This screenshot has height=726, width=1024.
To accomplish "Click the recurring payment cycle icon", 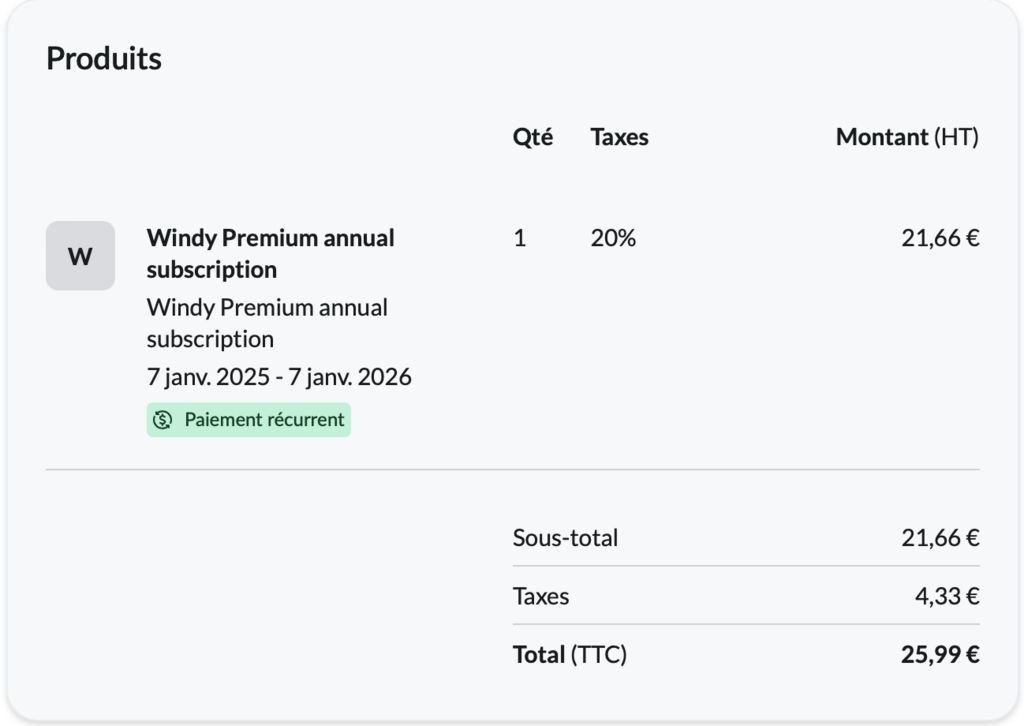I will click(x=163, y=420).
